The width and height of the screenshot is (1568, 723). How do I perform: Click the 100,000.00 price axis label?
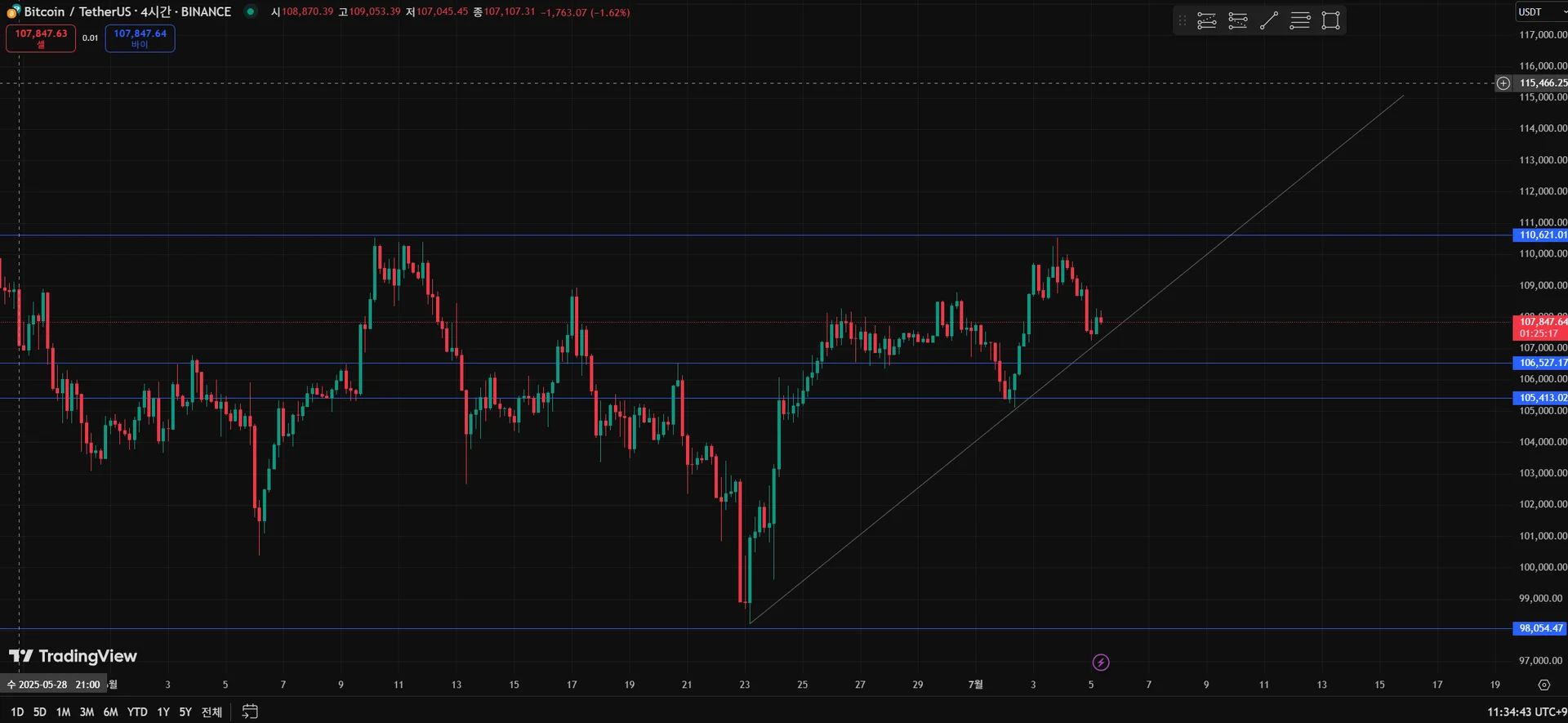[1543, 567]
